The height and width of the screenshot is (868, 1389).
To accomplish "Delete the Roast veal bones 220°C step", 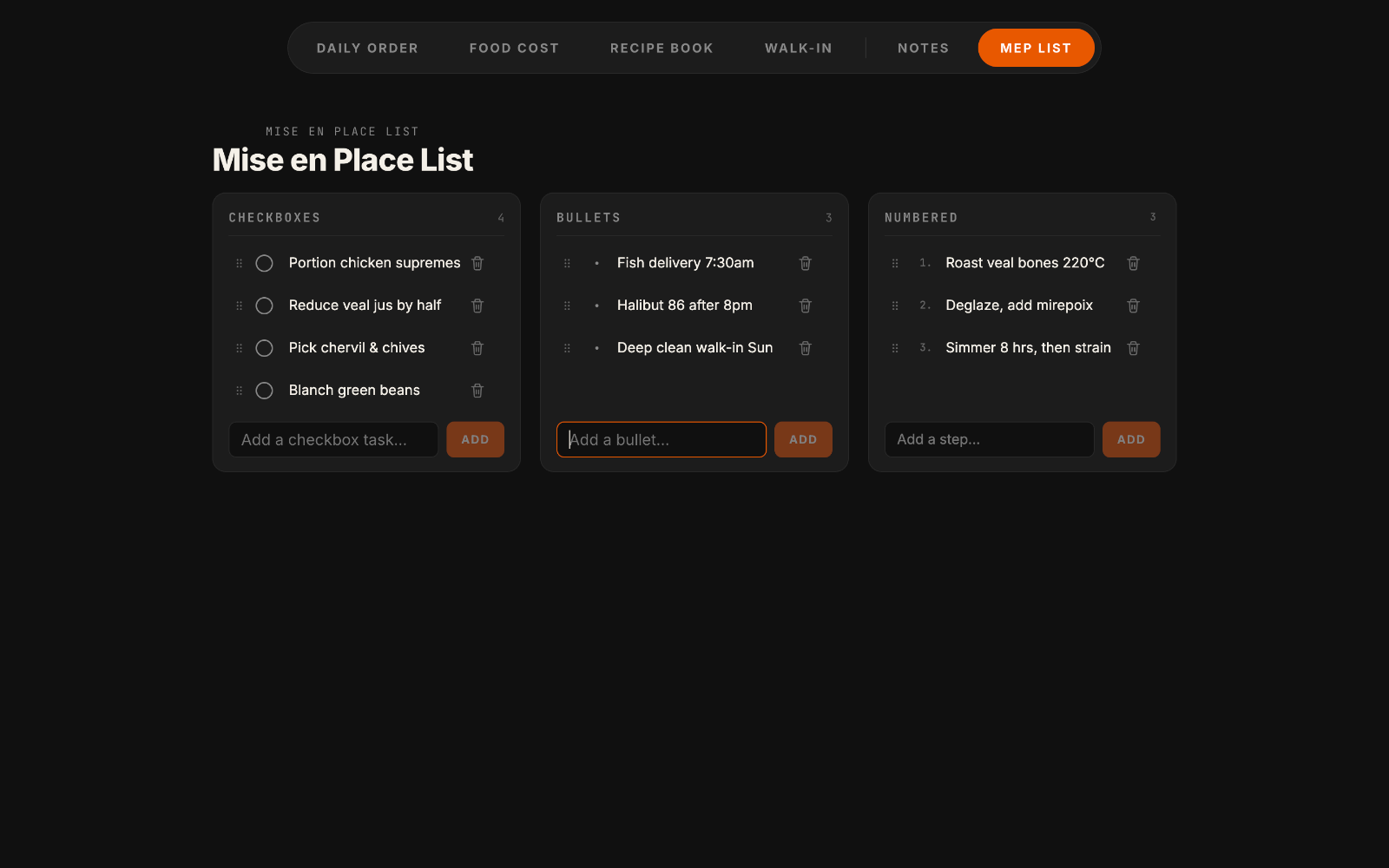I will coord(1134,263).
